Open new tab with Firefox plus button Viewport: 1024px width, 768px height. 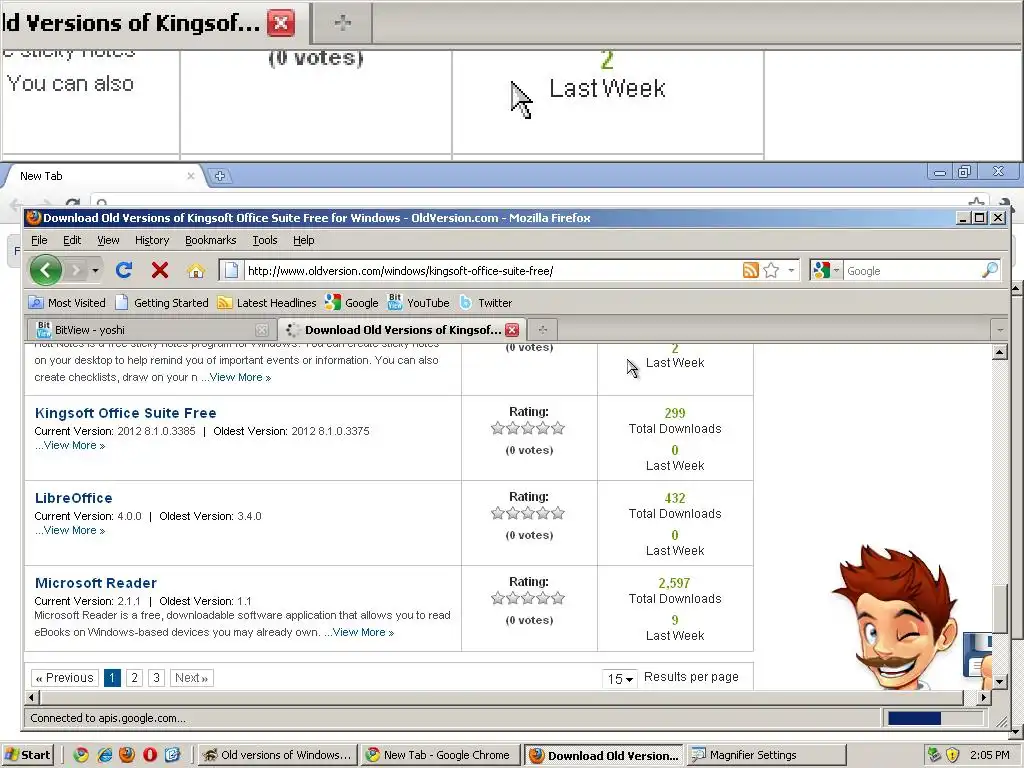point(542,330)
